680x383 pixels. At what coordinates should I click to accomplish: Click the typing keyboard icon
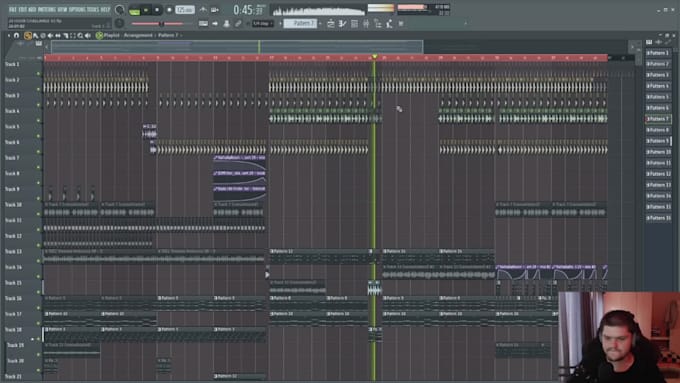pyautogui.click(x=203, y=24)
